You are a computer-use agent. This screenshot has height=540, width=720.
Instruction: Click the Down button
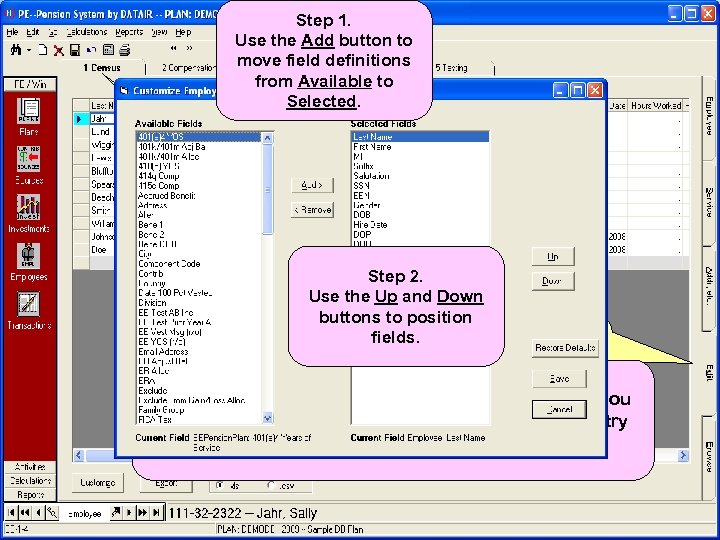(x=553, y=281)
